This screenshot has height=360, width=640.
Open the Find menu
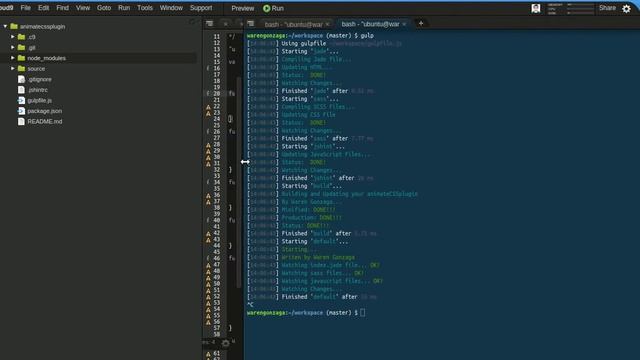[62, 8]
